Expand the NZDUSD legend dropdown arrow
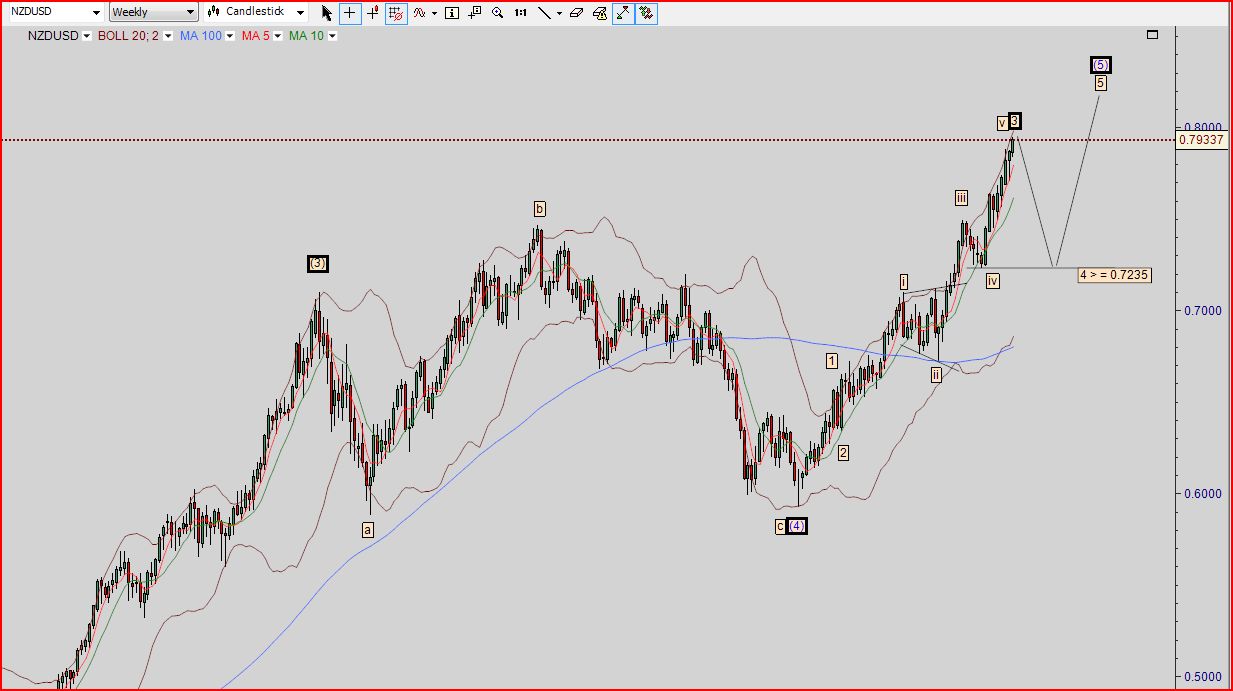Viewport: 1233px width, 691px height. point(87,36)
